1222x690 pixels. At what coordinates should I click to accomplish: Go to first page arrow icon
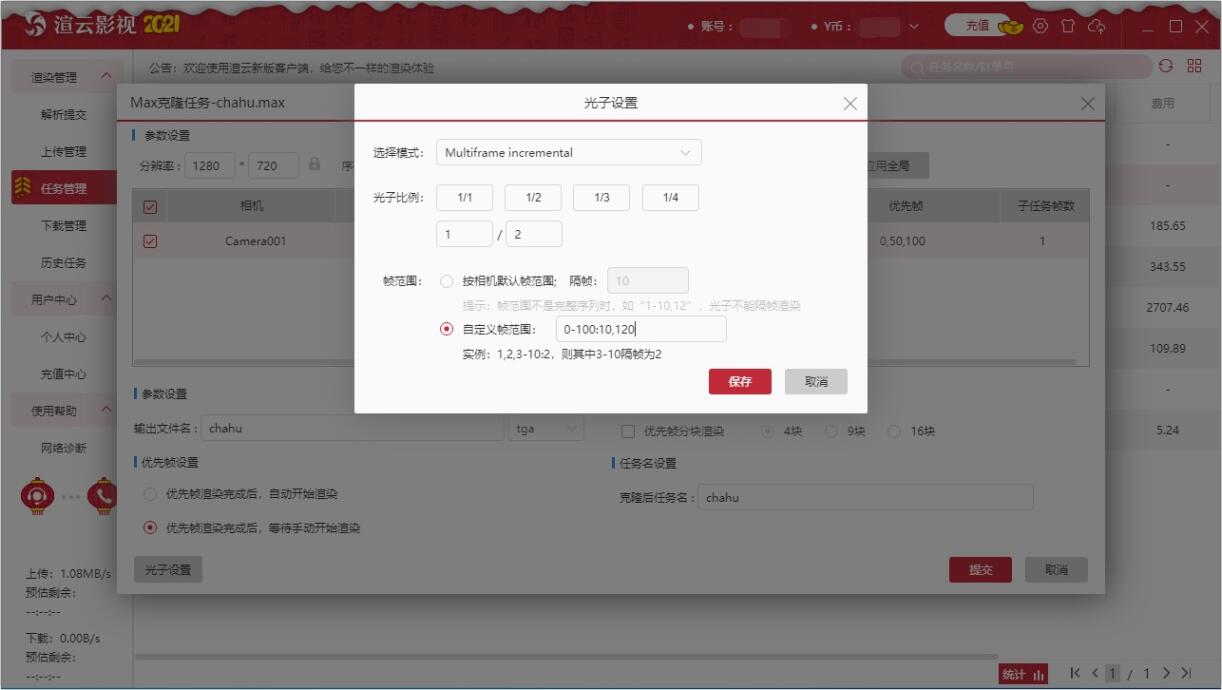[1075, 673]
